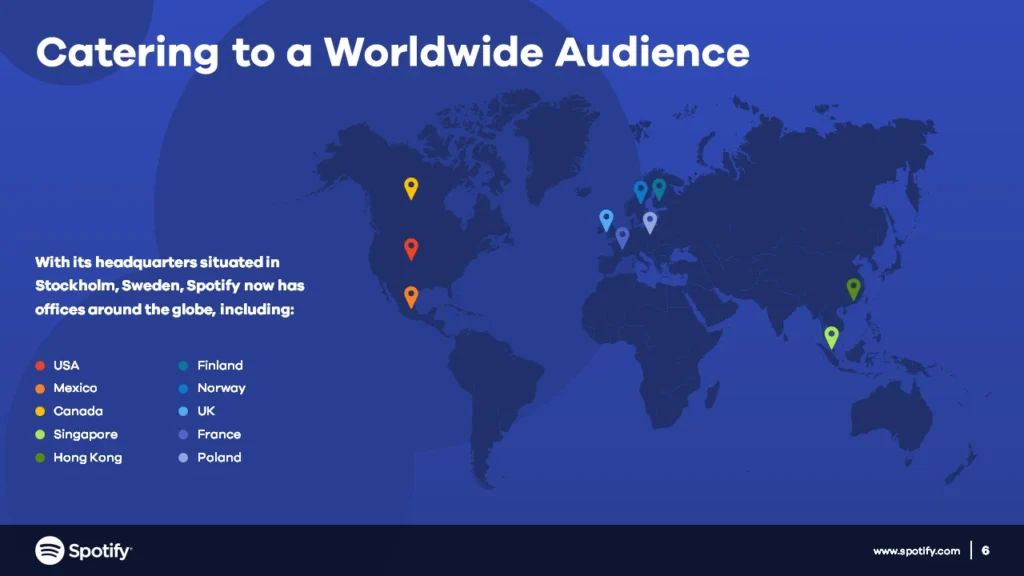Click the pale lavender Poland map pin
The height and width of the screenshot is (576, 1024).
click(x=650, y=222)
